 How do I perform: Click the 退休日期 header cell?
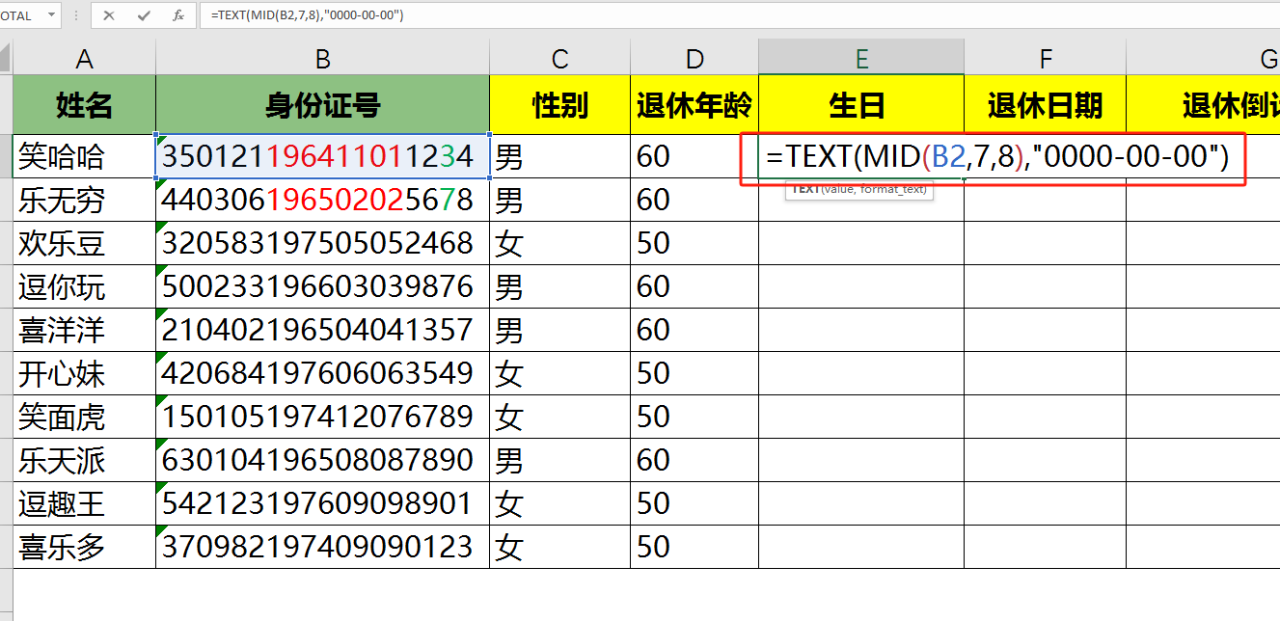(x=1045, y=105)
